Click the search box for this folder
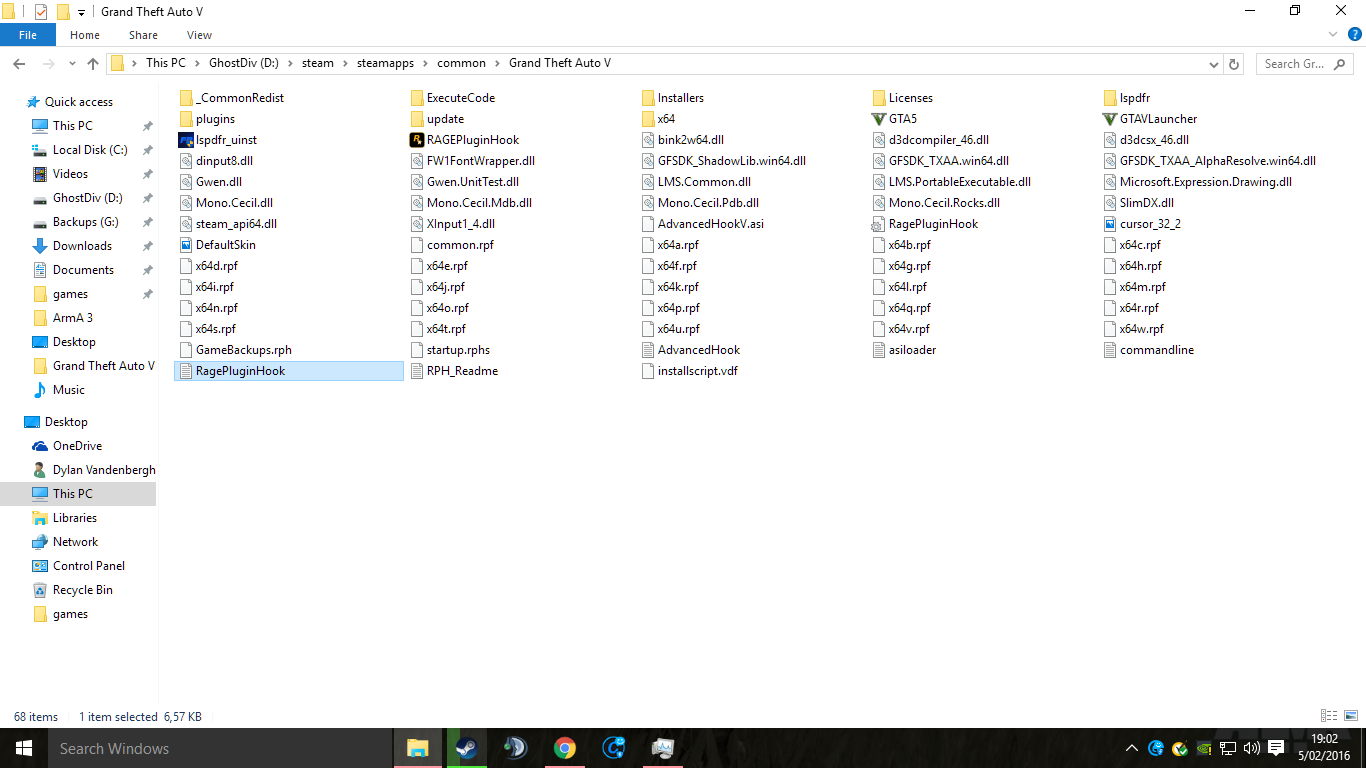Viewport: 1366px width, 768px height. tap(1304, 63)
